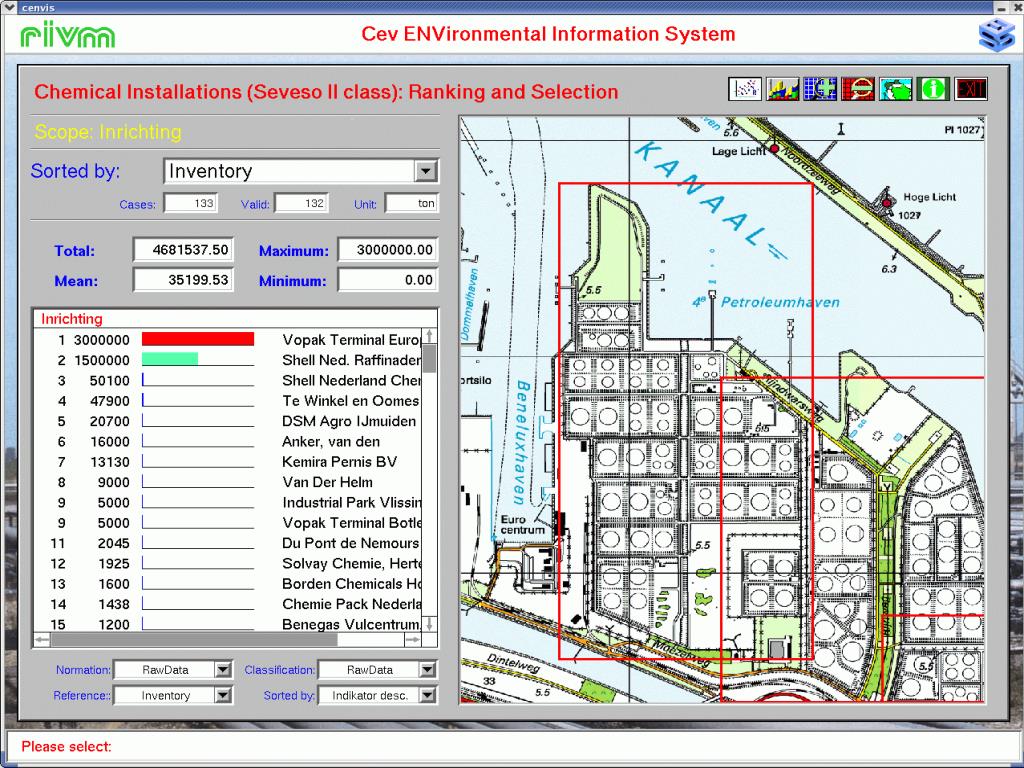Select the Van Der Helm row
The image size is (1024, 768).
coord(228,482)
